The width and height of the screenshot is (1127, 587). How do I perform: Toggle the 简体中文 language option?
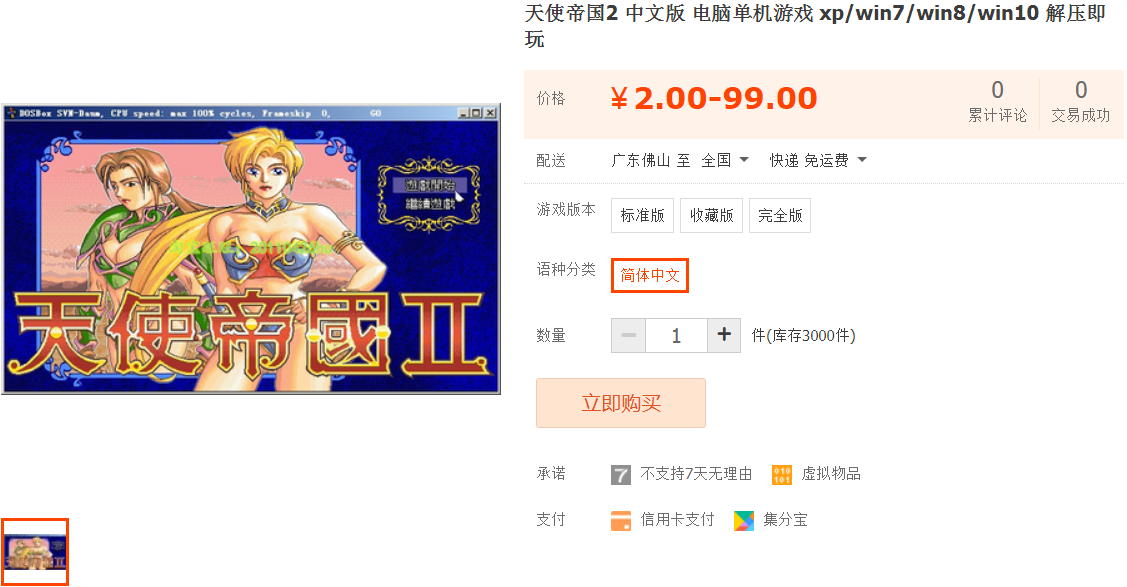tap(650, 275)
